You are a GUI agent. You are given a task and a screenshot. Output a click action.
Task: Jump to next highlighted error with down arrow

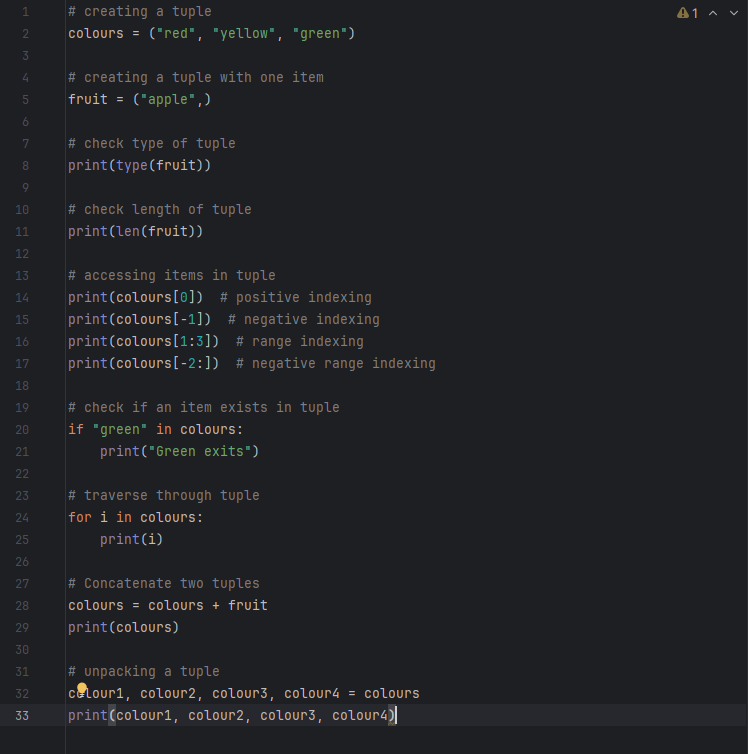click(734, 13)
